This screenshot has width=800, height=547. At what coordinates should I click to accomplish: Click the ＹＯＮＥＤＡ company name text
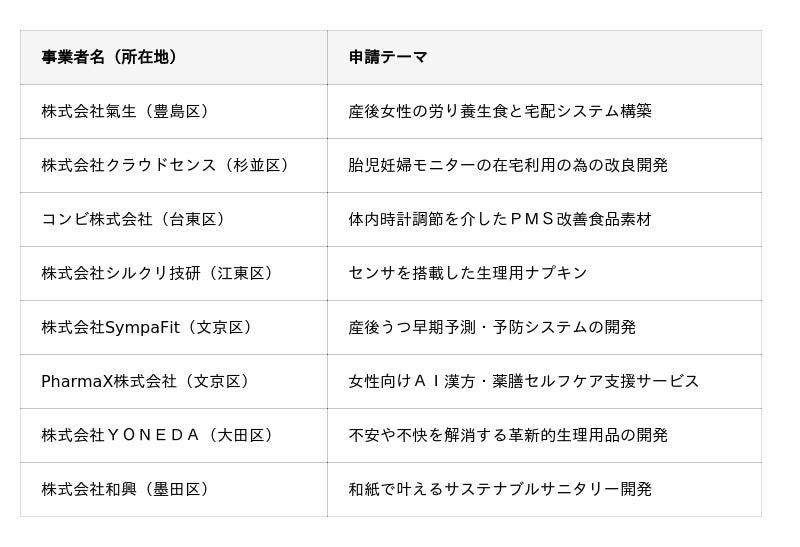pyautogui.click(x=153, y=436)
